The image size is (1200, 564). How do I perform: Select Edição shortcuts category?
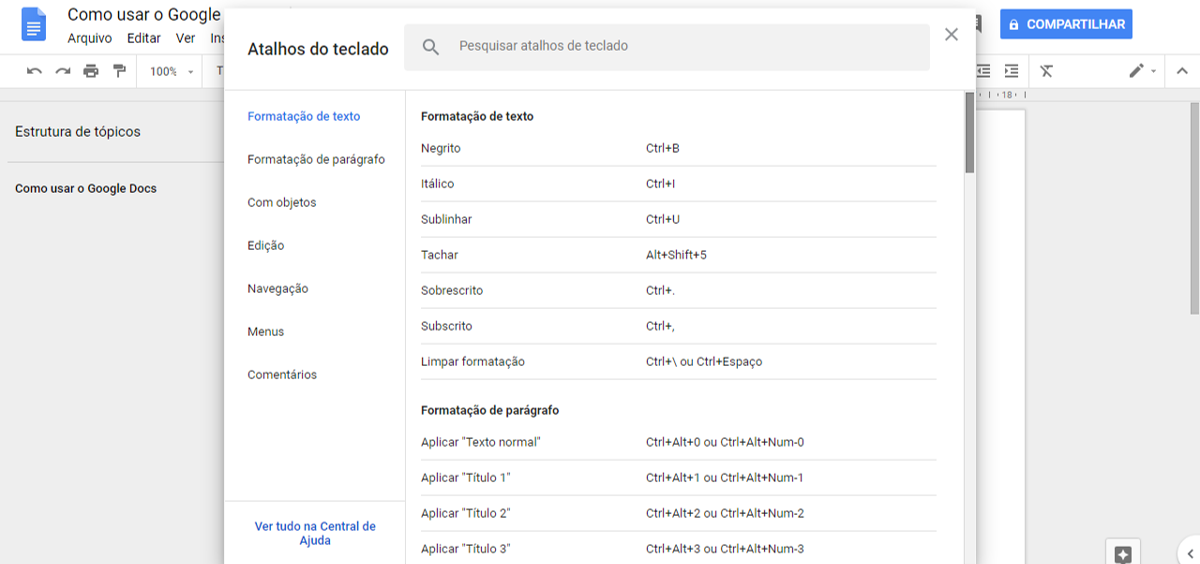[x=266, y=245]
